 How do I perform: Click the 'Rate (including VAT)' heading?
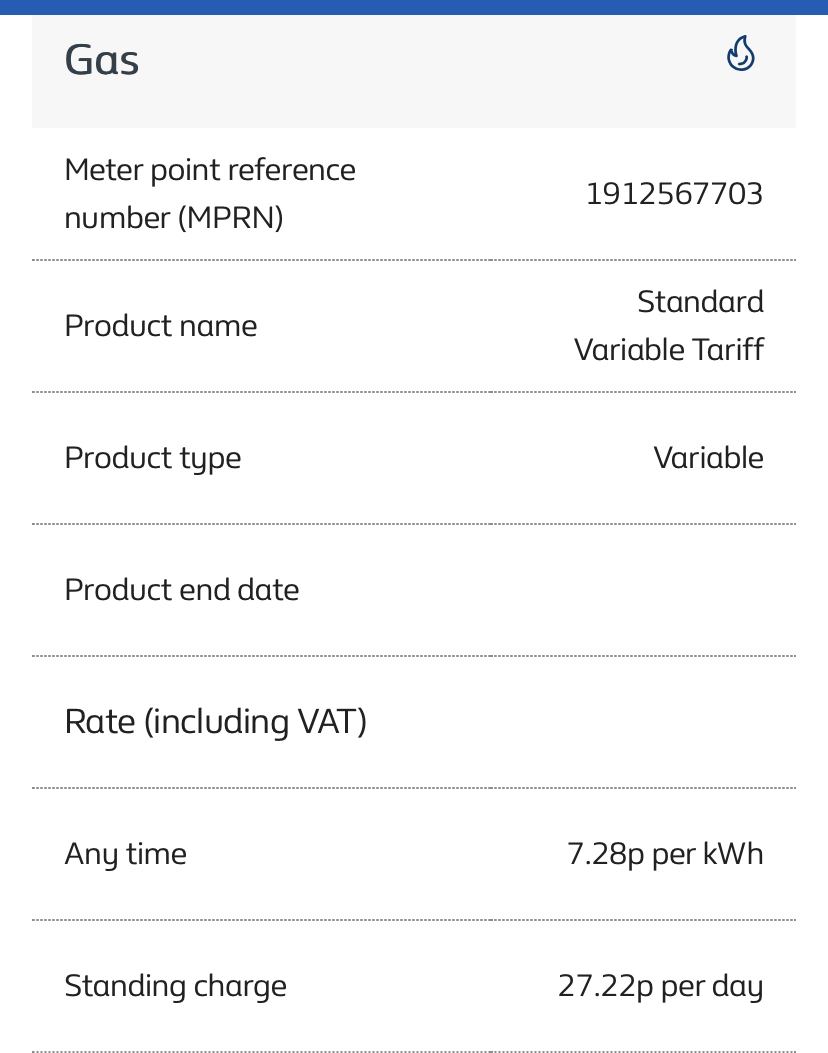(x=216, y=721)
